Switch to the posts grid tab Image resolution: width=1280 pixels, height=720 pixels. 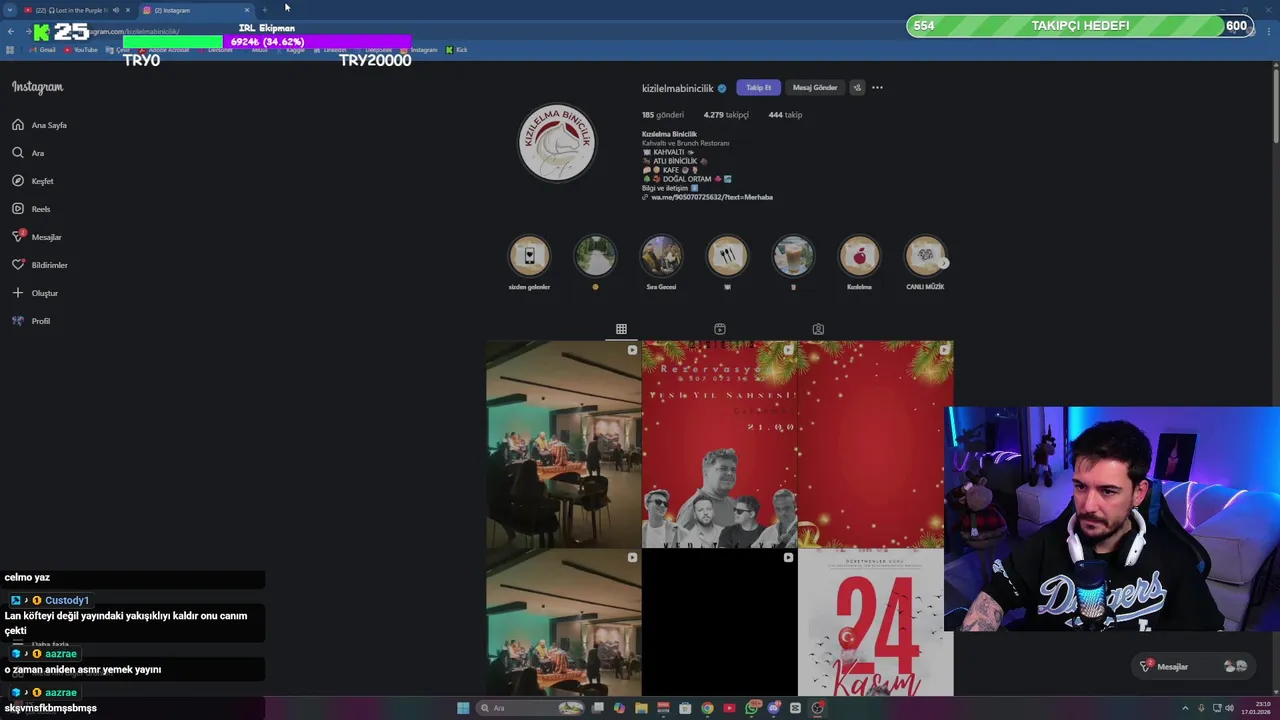point(621,329)
